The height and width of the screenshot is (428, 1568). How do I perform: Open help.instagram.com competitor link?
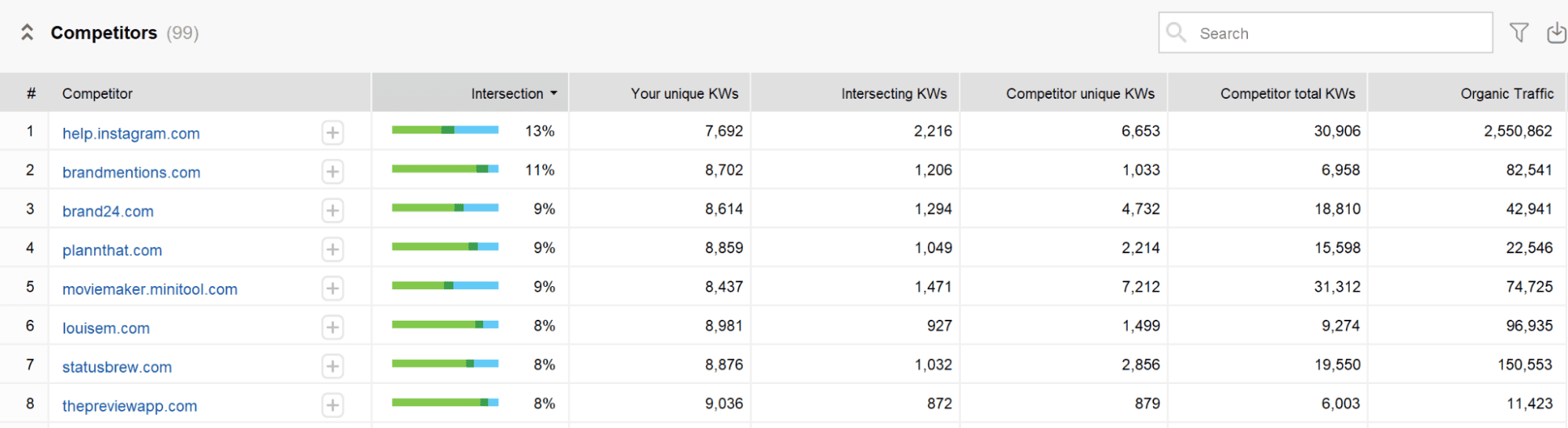[x=131, y=133]
